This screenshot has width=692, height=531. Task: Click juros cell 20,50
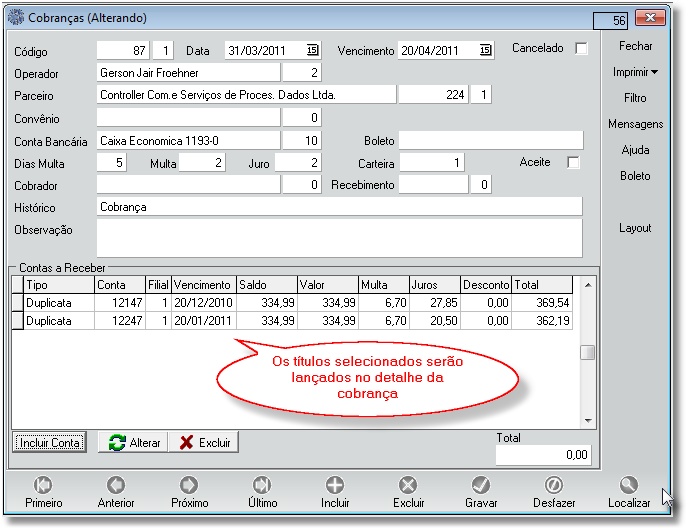click(x=435, y=320)
